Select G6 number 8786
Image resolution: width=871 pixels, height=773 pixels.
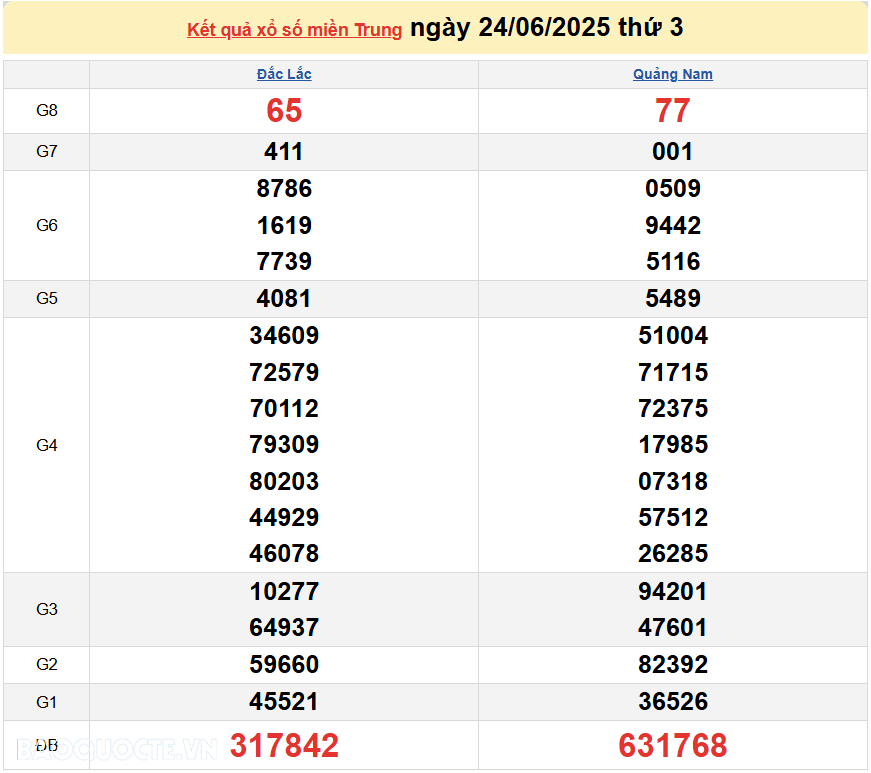point(284,189)
